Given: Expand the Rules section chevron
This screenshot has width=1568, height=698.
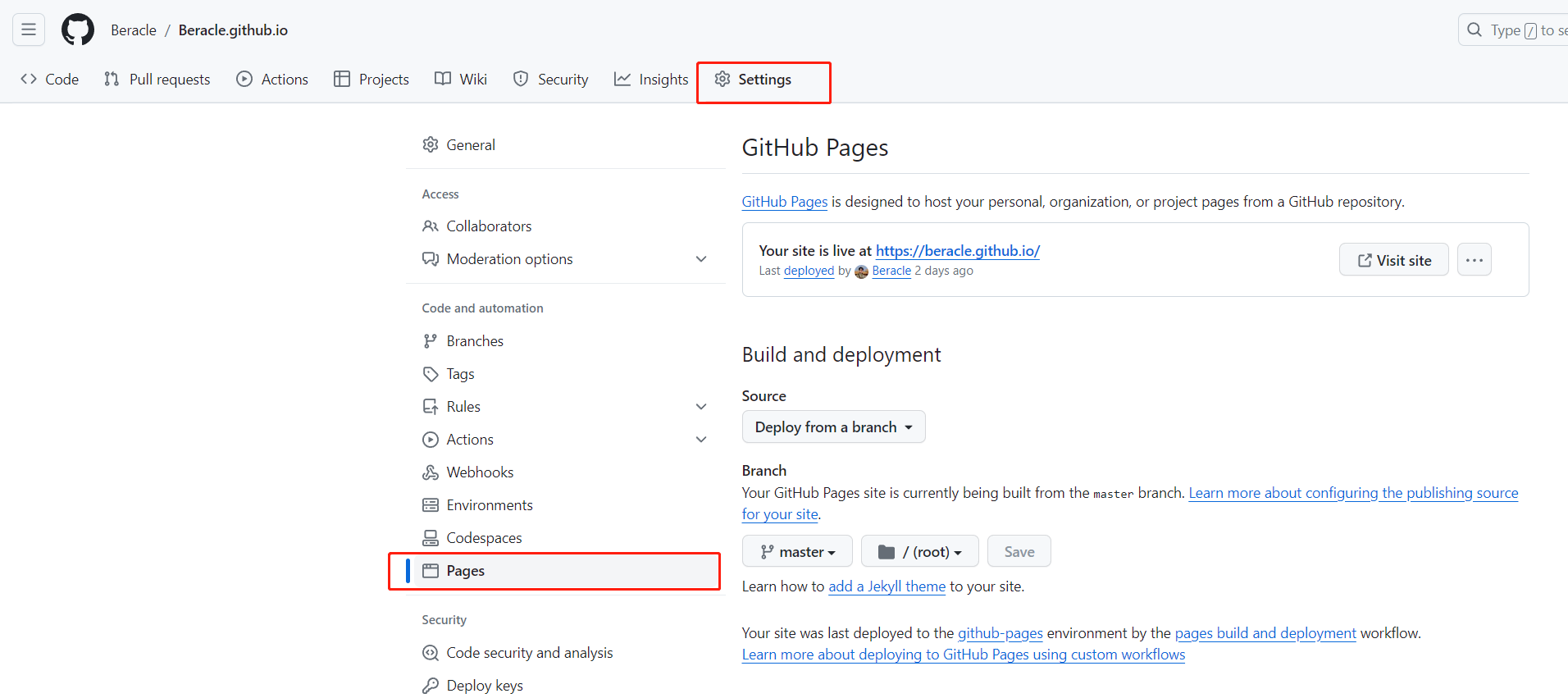Looking at the screenshot, I should tap(701, 407).
